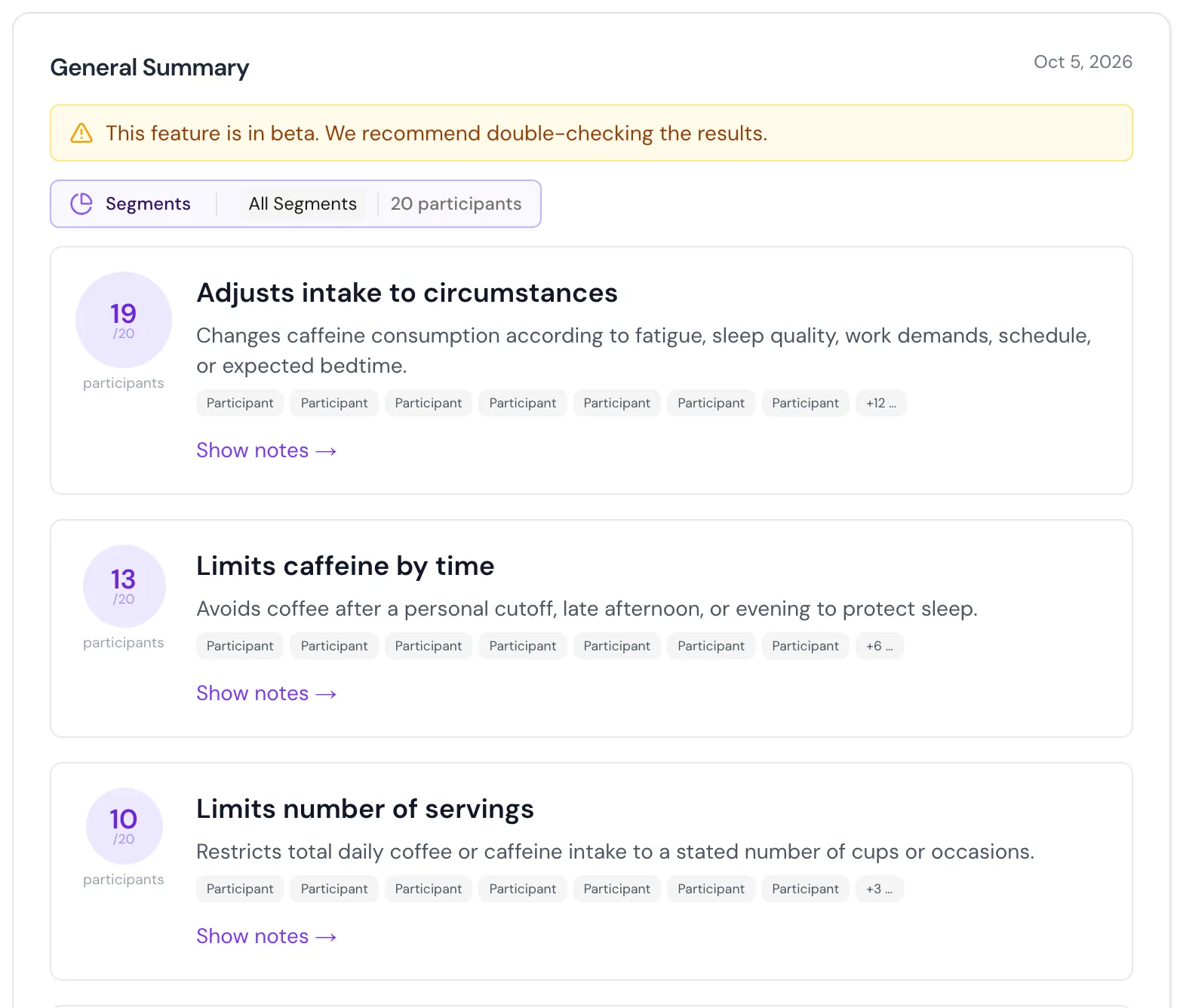Click the arrow beside Show notes in Limits servings card

coord(326,937)
